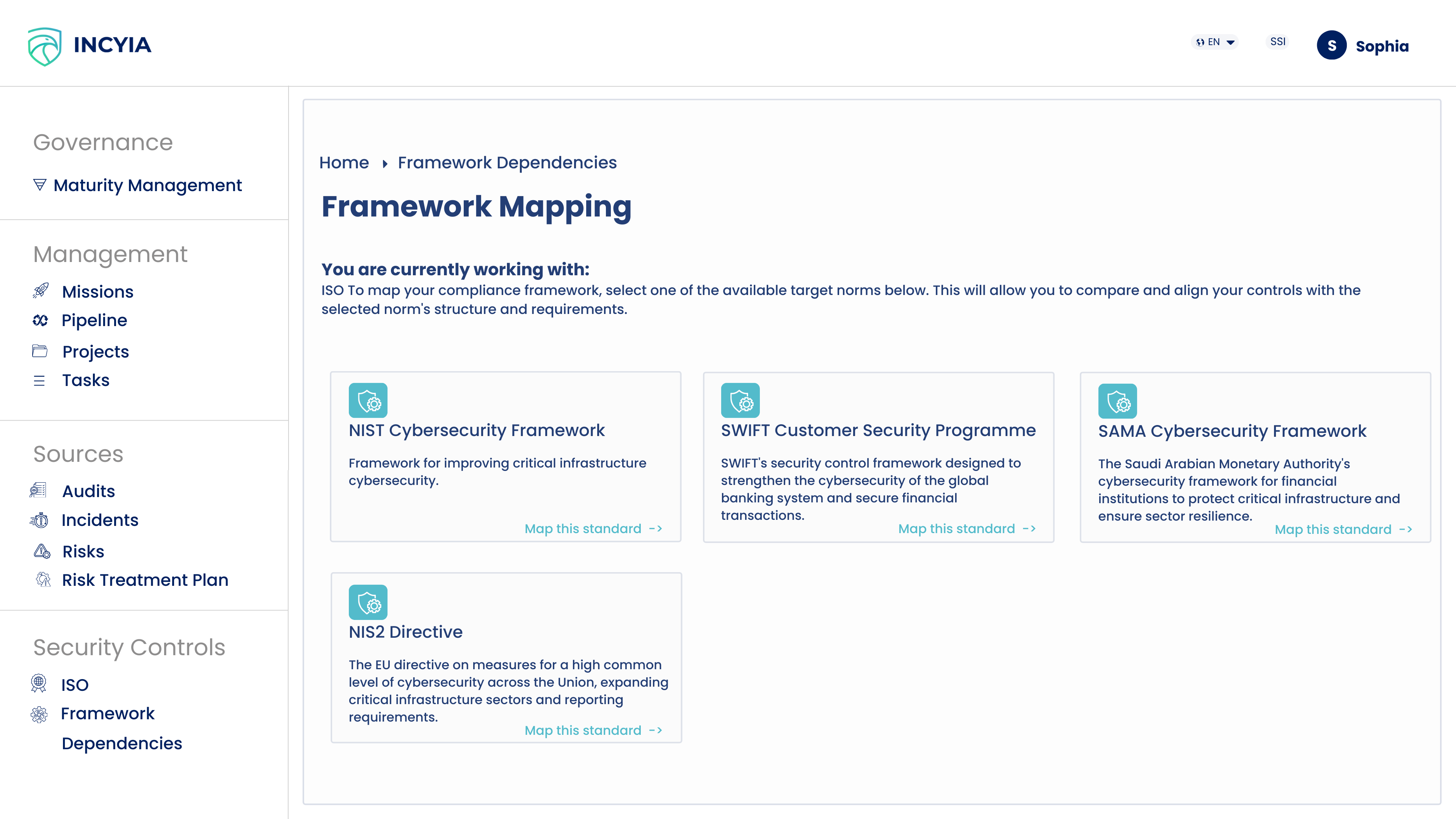Viewport: 1456px width, 819px height.
Task: Click the Incidents stopwatch icon
Action: click(x=40, y=520)
